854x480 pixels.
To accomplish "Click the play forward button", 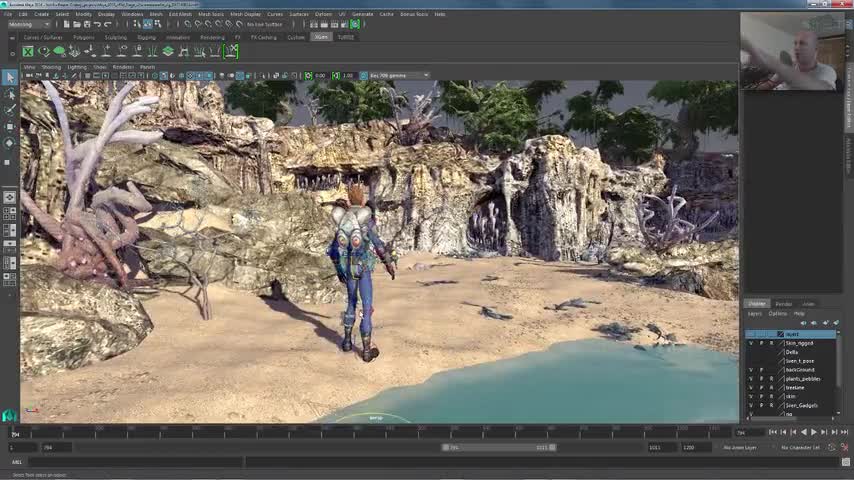I will [813, 432].
